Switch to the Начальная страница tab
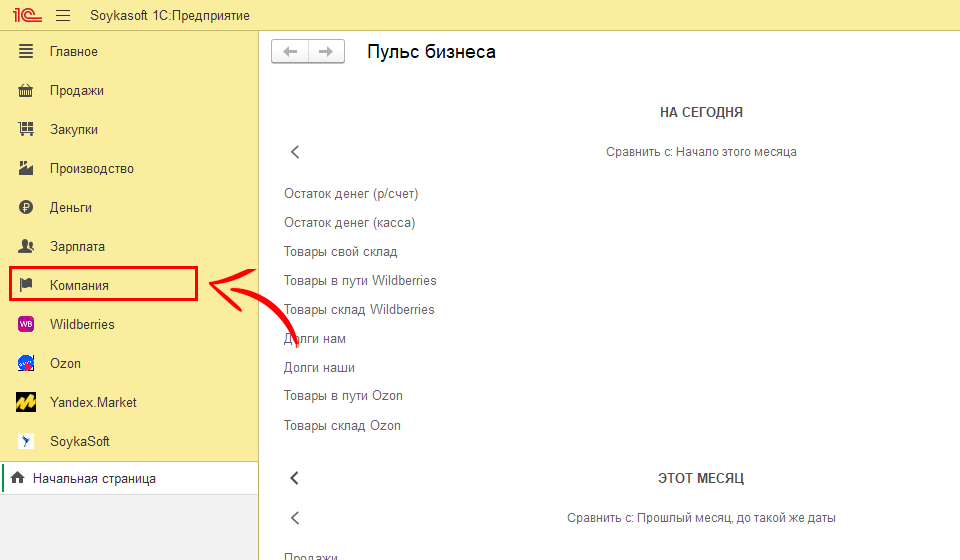960x560 pixels. (94, 479)
